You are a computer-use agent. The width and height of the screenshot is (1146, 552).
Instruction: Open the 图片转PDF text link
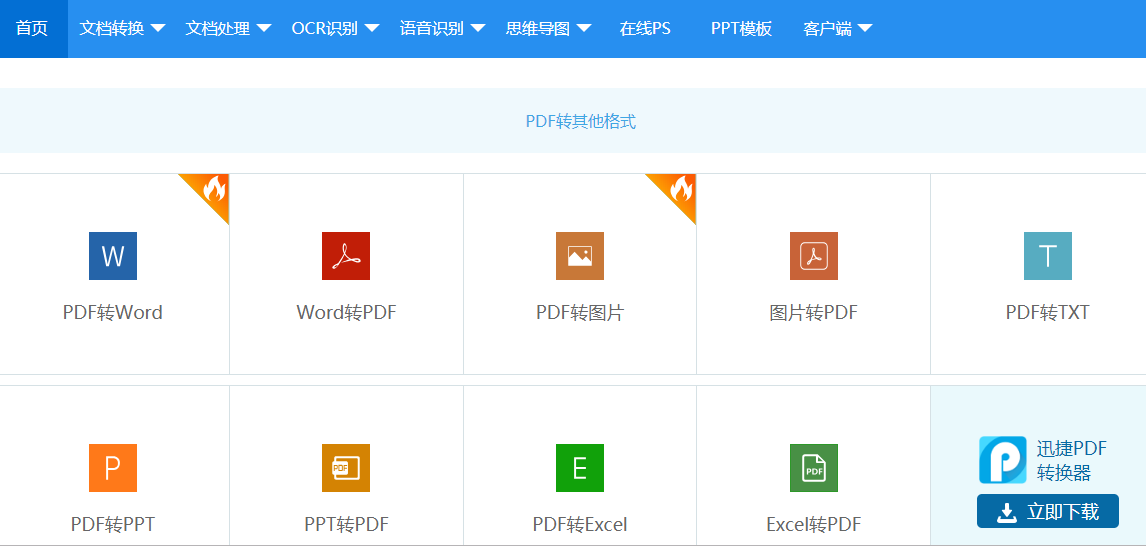813,313
